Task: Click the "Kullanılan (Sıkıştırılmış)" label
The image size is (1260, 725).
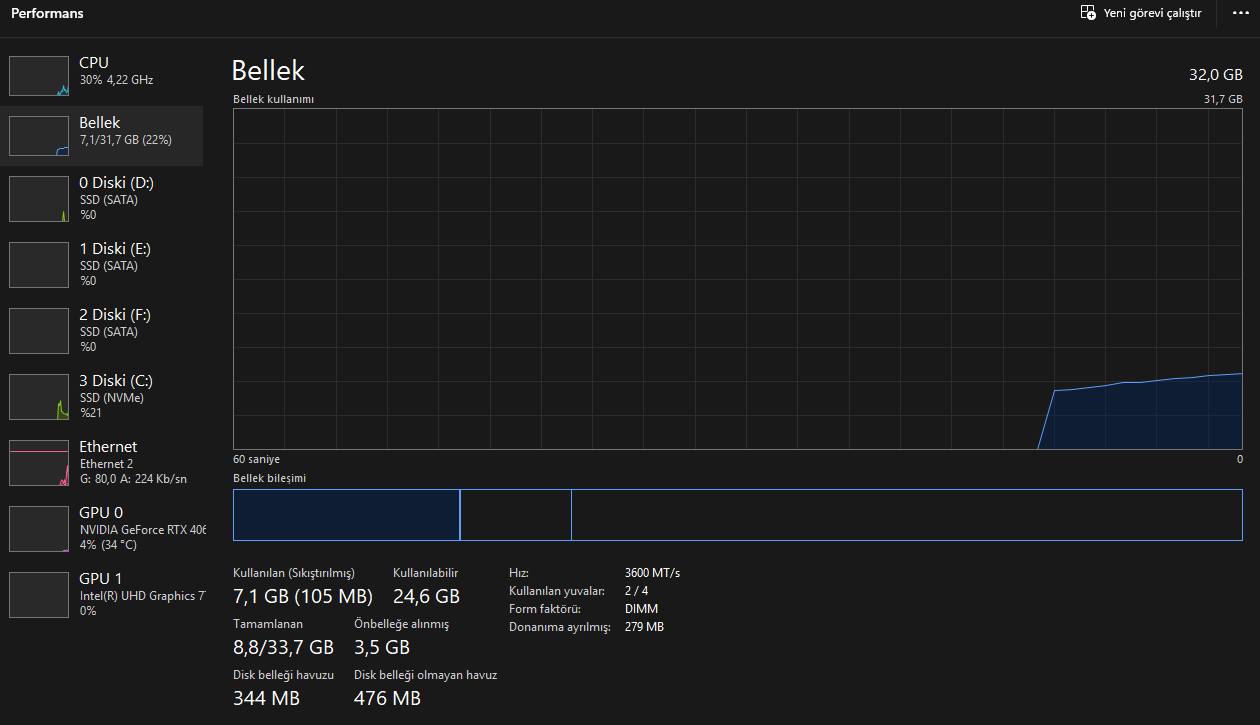Action: point(294,573)
